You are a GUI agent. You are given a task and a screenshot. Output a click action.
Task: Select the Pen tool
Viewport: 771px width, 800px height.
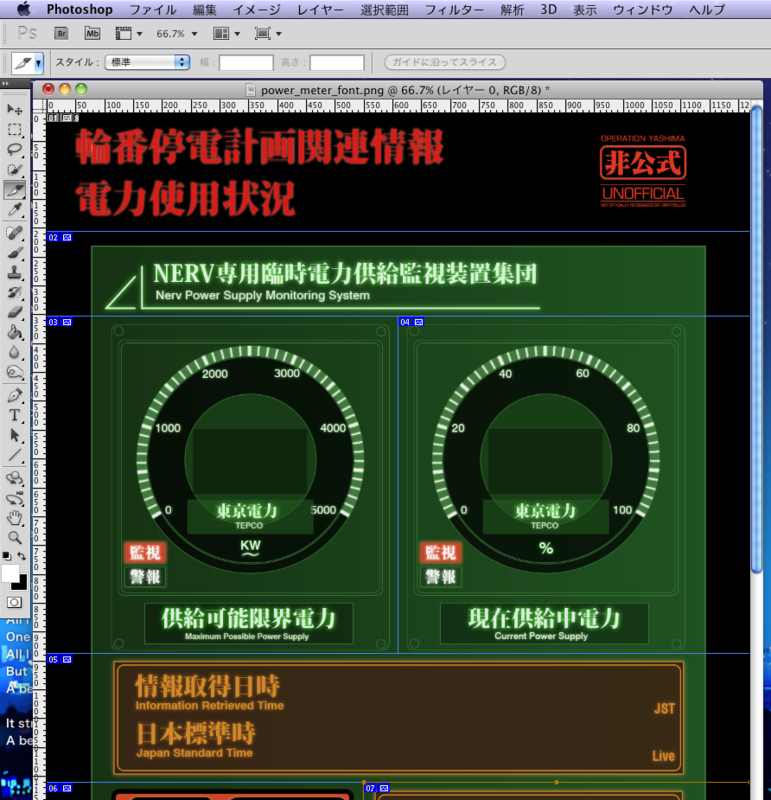(x=14, y=395)
